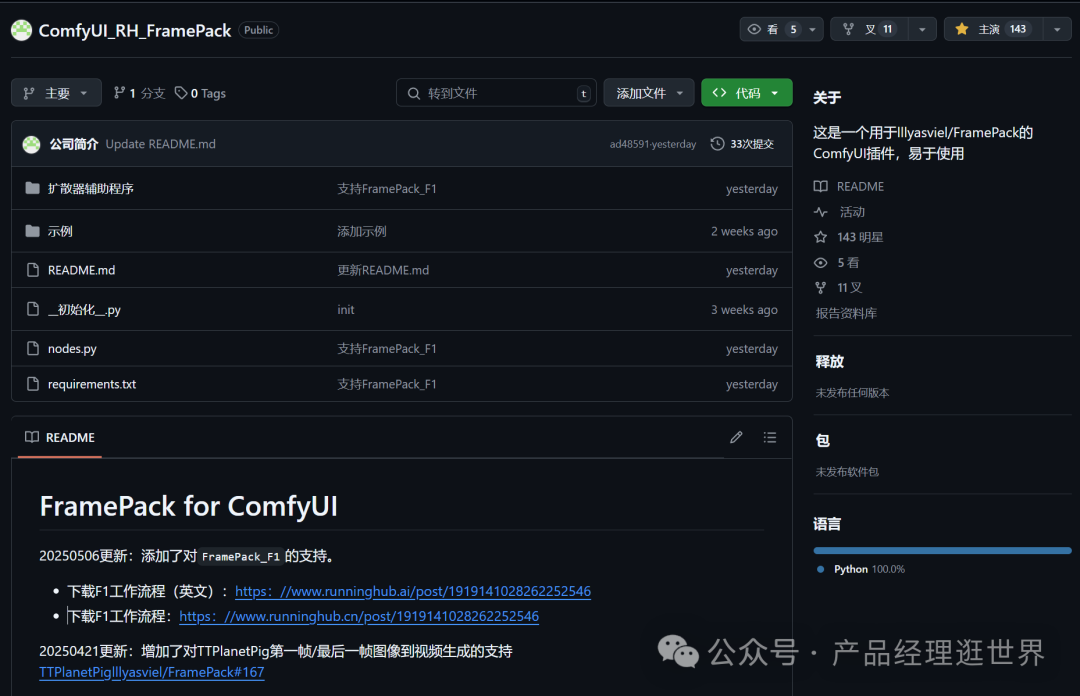
Task: Click the ComfyUI_RH_FramePack repository title
Action: [135, 30]
